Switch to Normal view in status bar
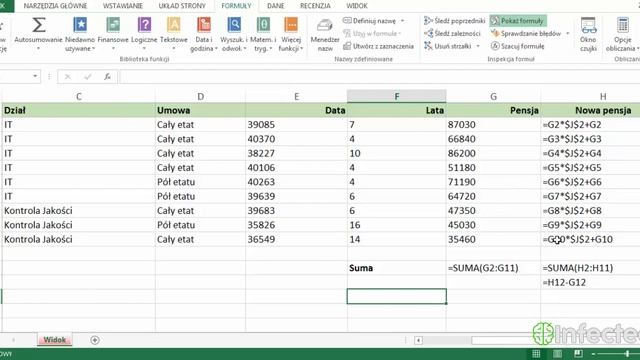 [x=536, y=353]
